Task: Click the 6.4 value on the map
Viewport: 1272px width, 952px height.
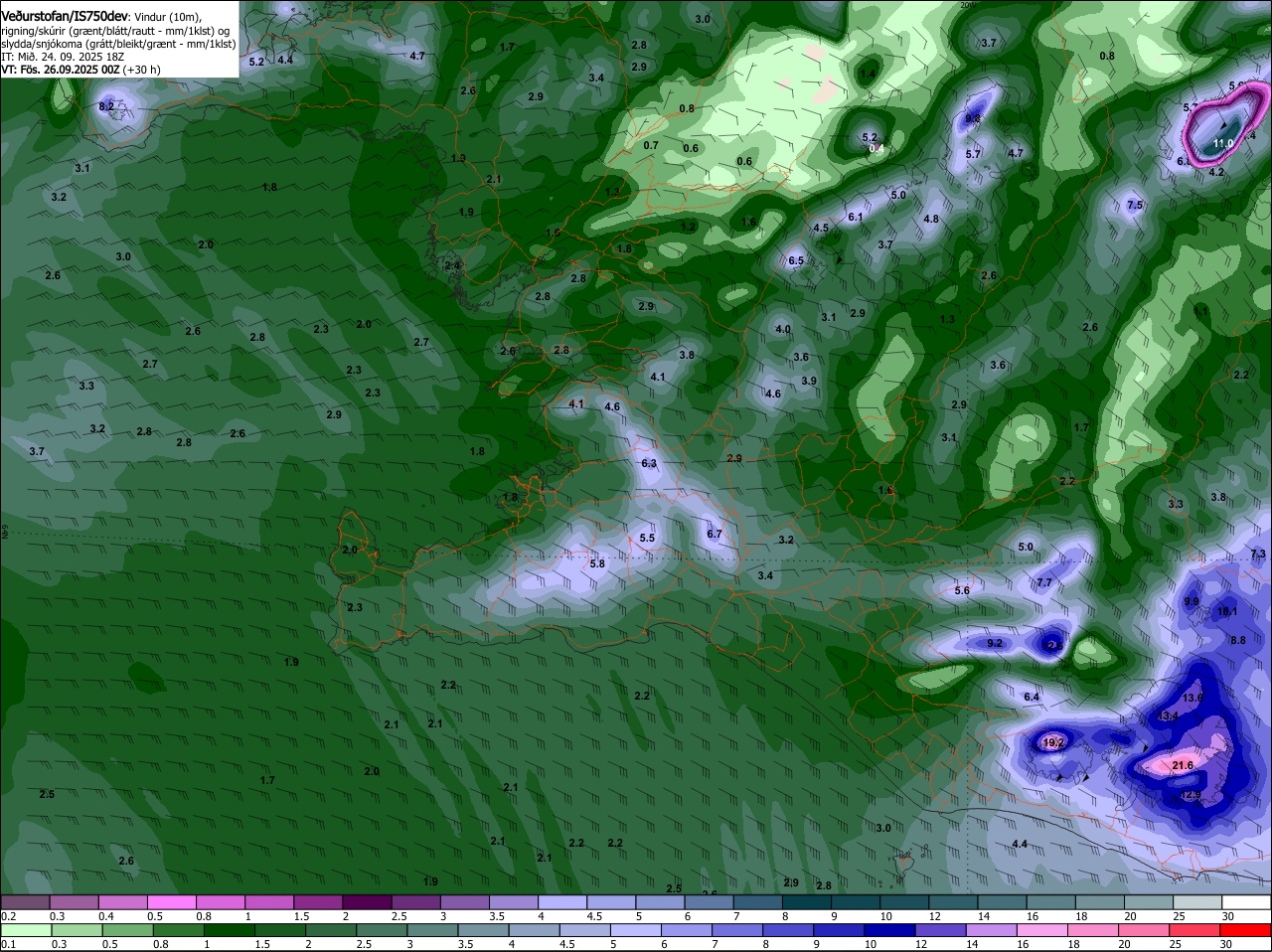Action: click(1032, 698)
